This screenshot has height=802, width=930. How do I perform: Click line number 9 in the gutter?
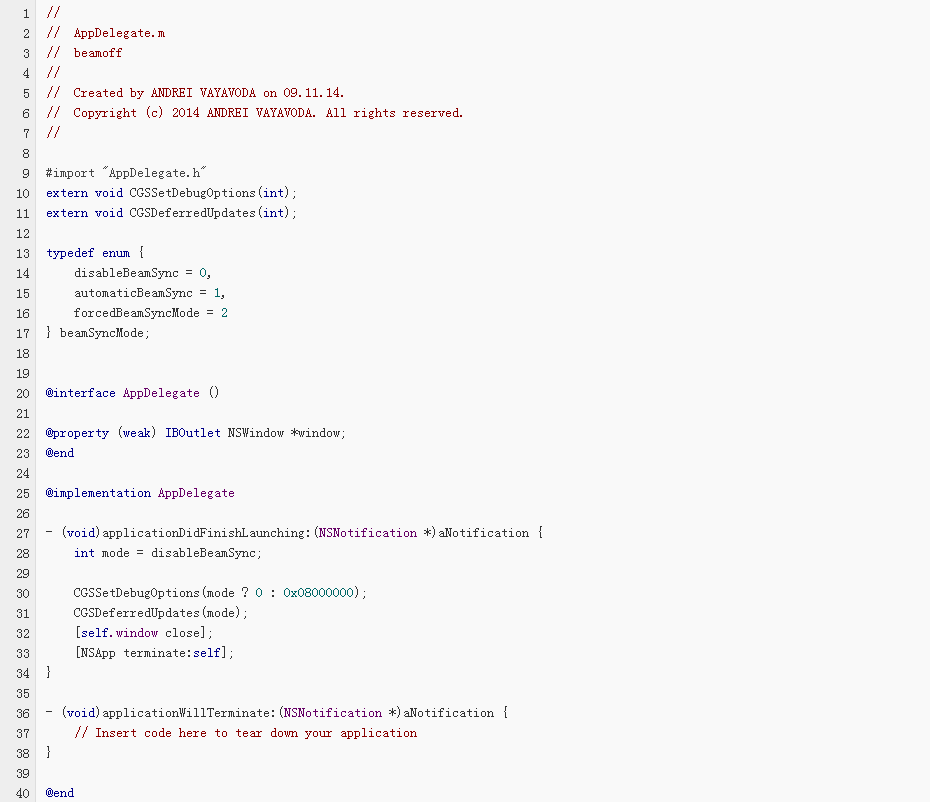(x=26, y=173)
